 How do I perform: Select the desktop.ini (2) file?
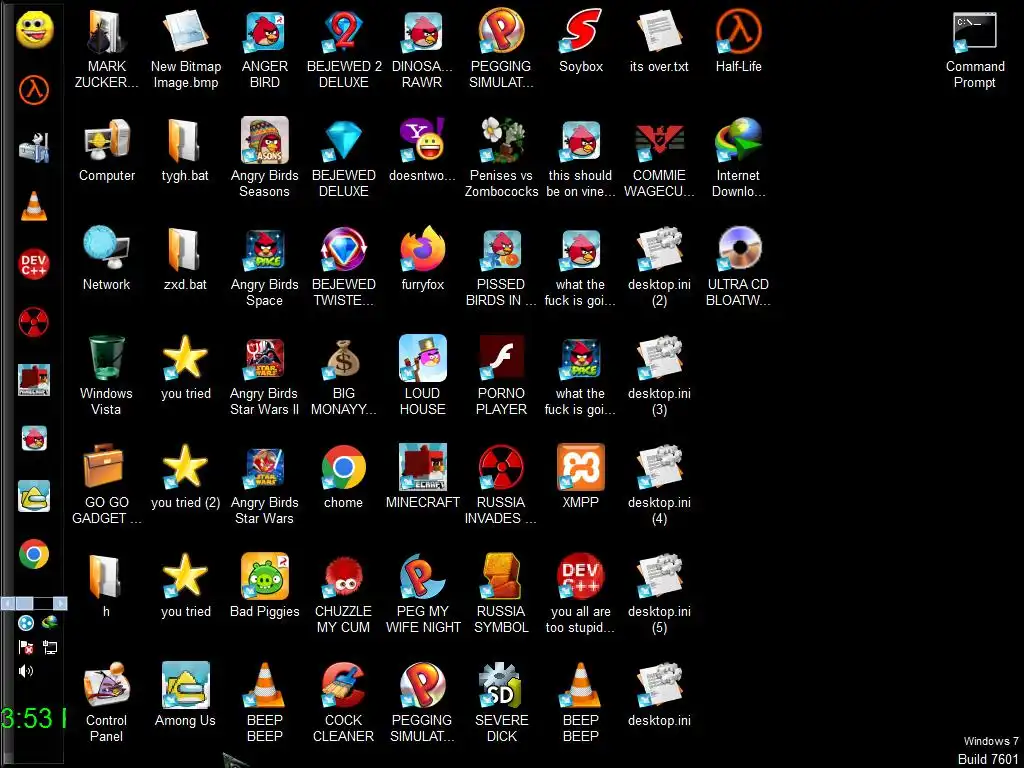660,267
